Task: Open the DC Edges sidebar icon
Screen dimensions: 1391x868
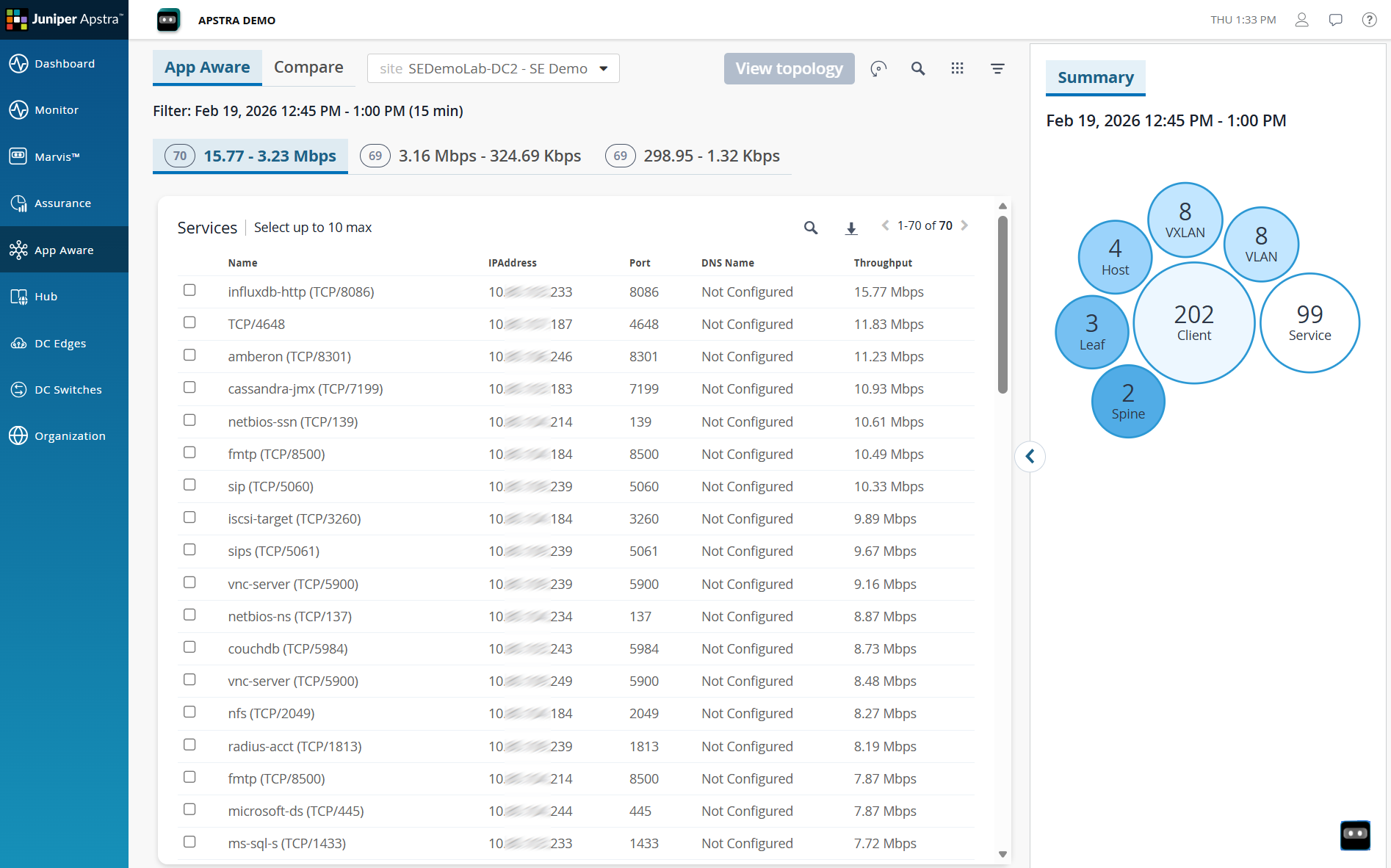Action: (x=18, y=343)
